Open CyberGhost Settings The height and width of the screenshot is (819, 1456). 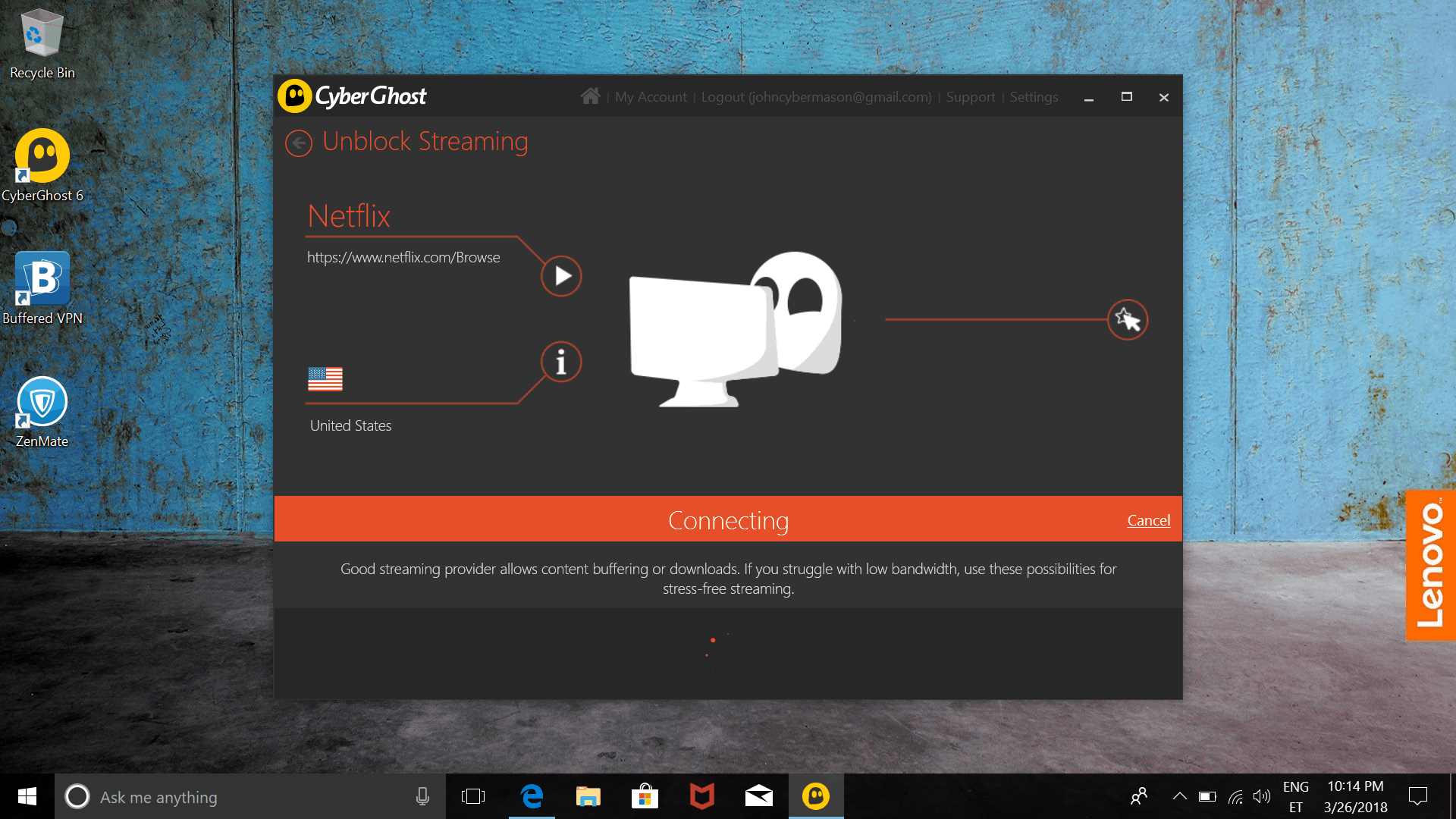pyautogui.click(x=1034, y=97)
